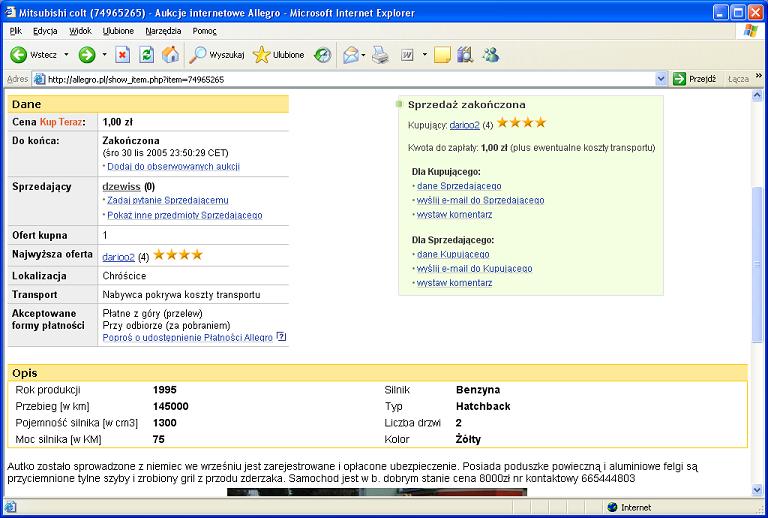
Task: Click the star rating beside Kupujący darioo2
Action: pos(521,122)
